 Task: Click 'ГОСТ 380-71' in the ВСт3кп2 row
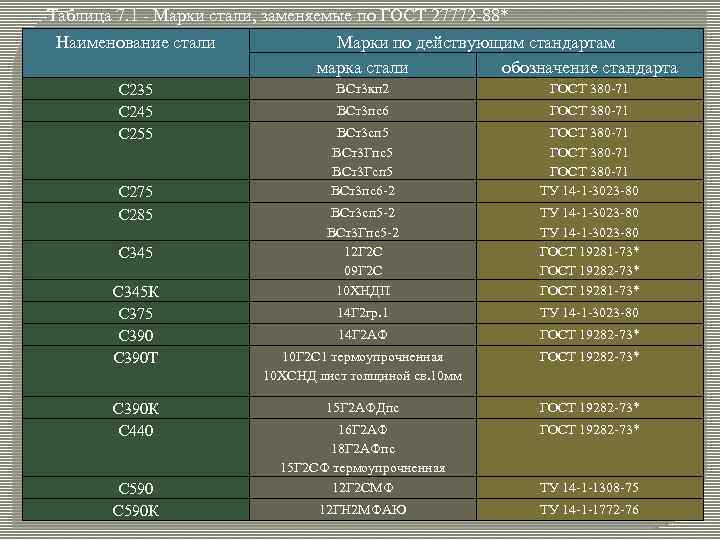pyautogui.click(x=589, y=89)
